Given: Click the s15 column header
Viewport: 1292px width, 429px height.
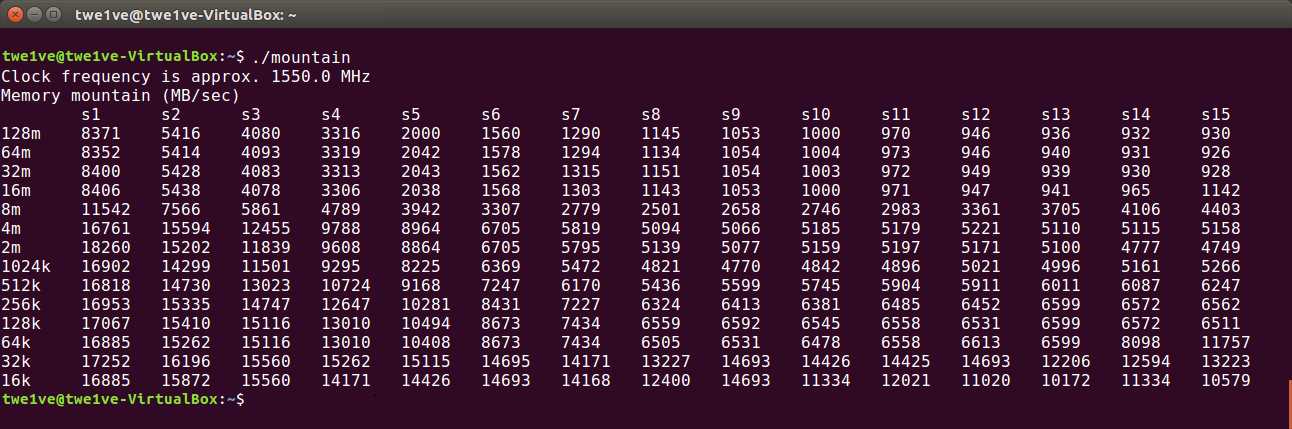Looking at the screenshot, I should [1216, 114].
